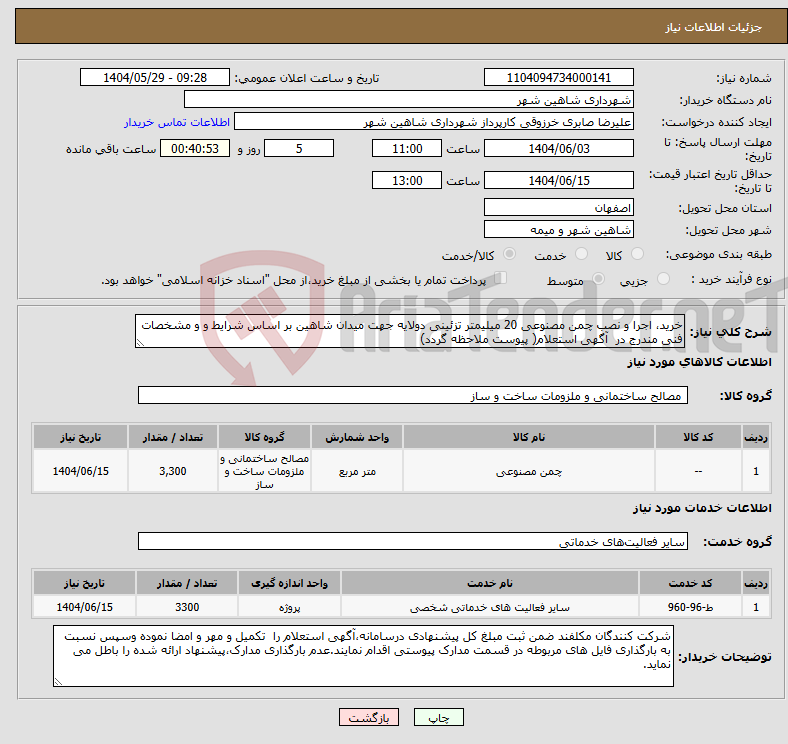
Task: Select the خدمت radio button
Action: point(581,254)
